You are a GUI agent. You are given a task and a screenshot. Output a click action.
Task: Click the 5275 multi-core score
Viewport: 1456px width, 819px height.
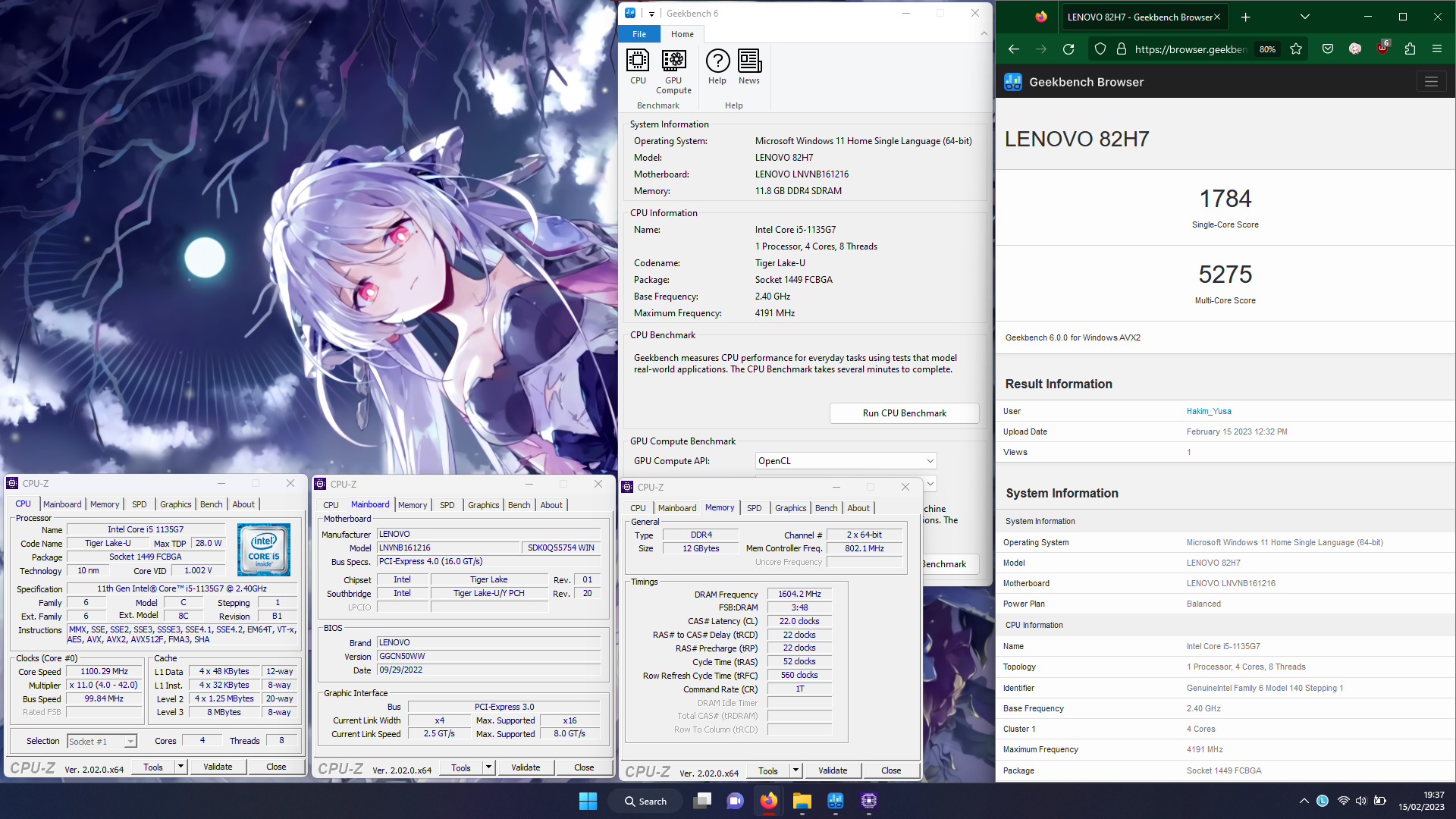pos(1225,275)
